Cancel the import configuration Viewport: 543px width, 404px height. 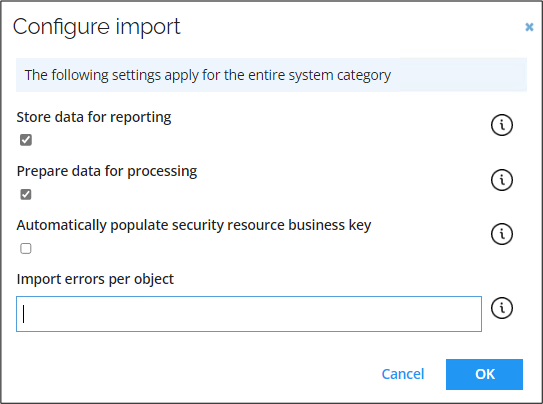403,374
